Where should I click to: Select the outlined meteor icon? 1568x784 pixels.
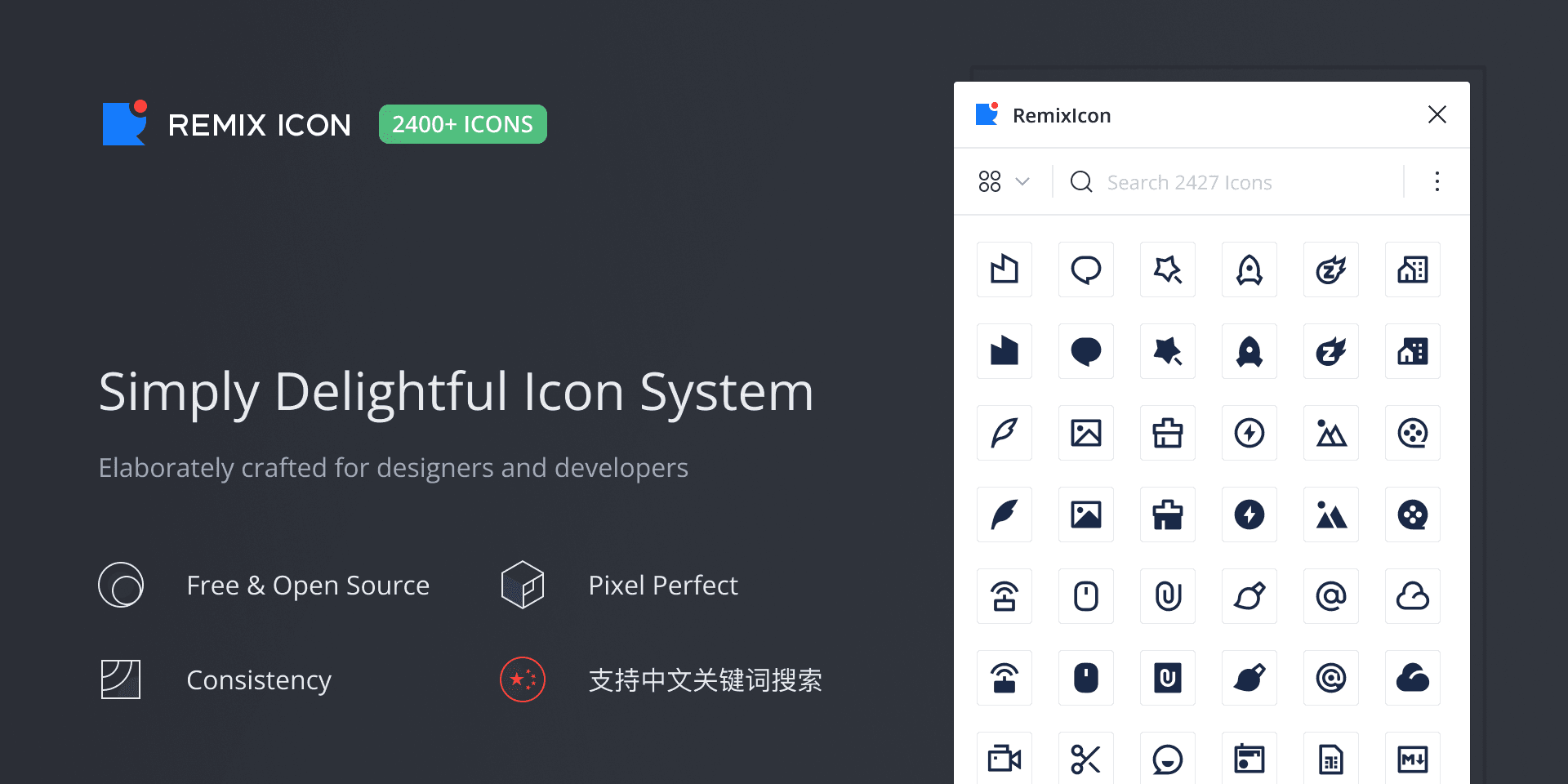(1331, 269)
